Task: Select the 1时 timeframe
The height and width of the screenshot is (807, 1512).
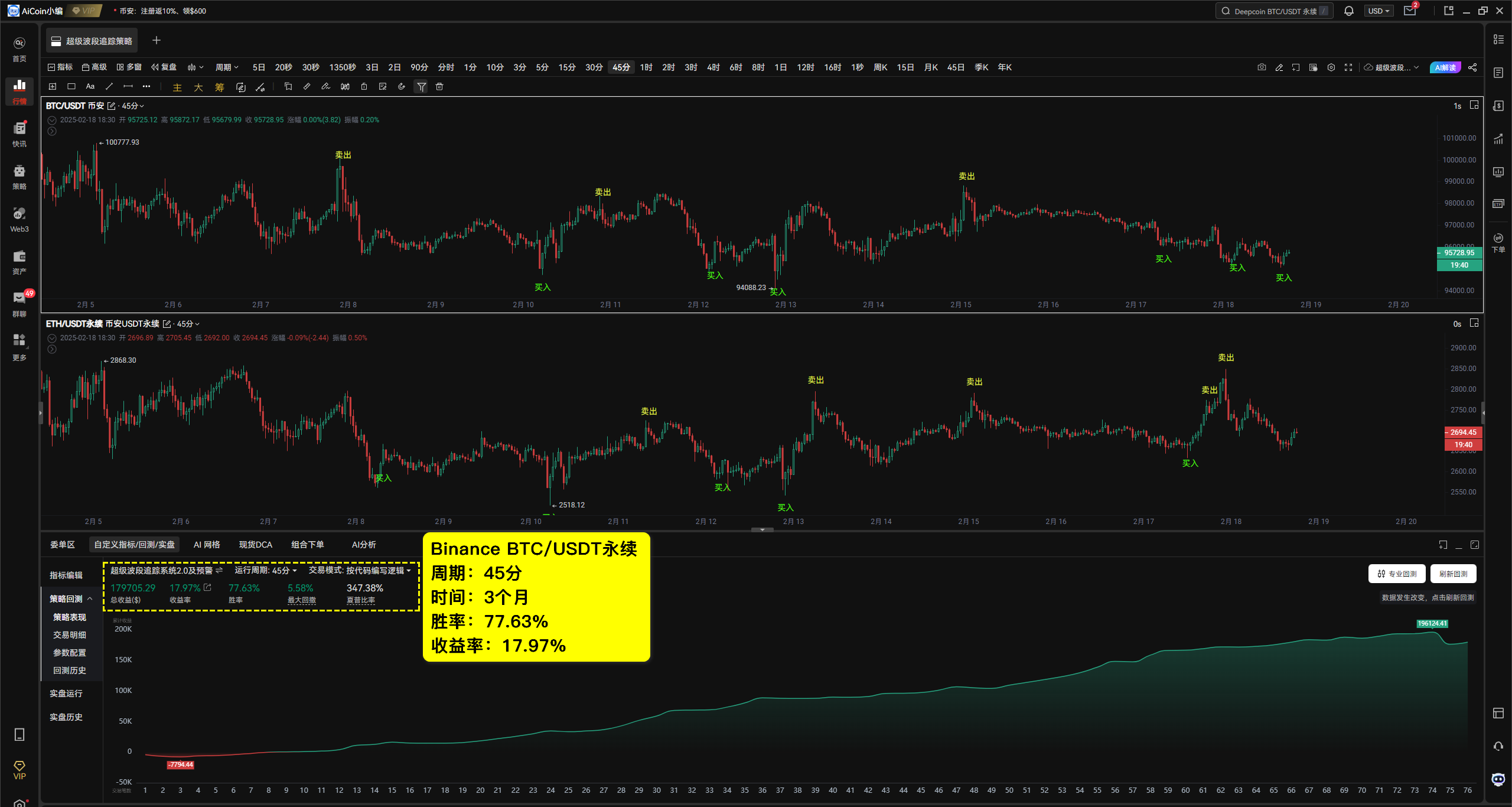Action: (646, 67)
